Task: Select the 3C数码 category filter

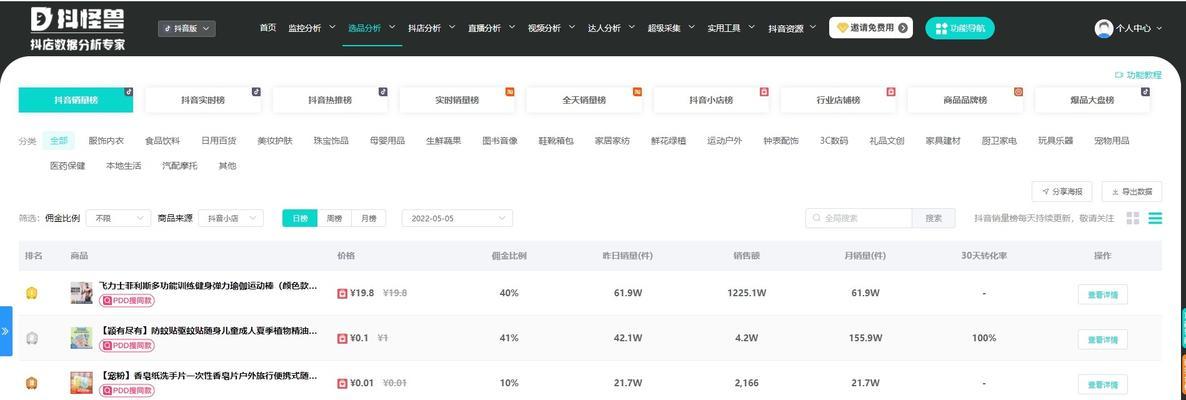Action: coord(834,141)
